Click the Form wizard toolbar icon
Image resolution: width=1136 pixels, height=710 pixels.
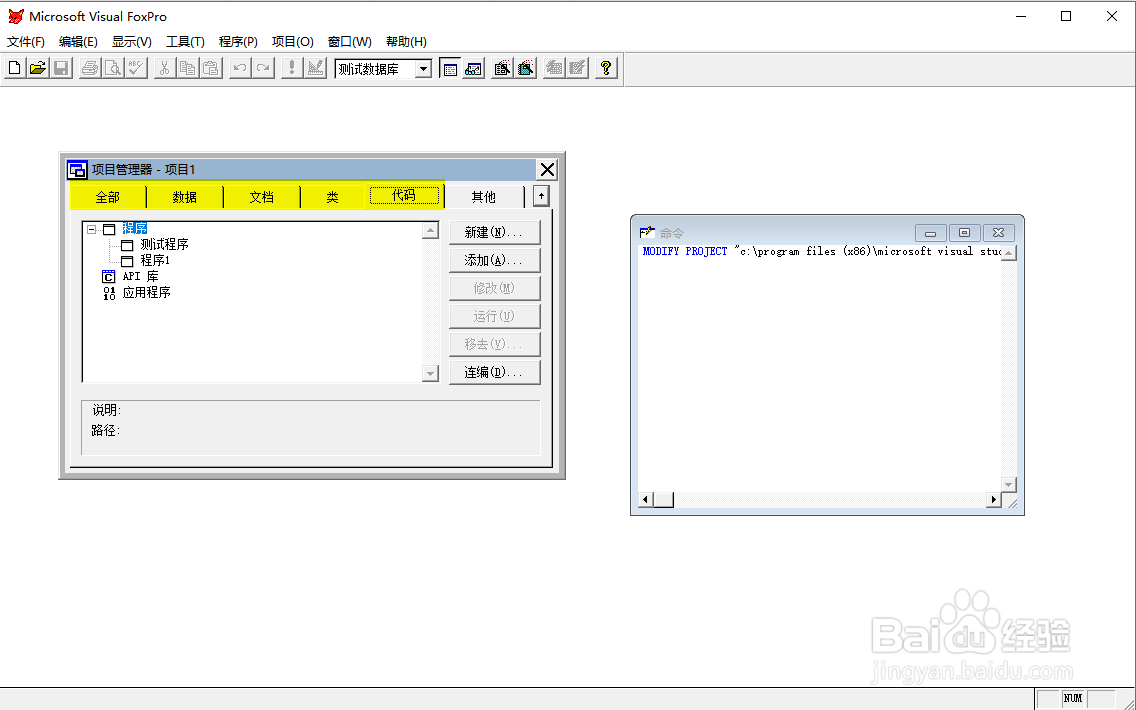[502, 68]
